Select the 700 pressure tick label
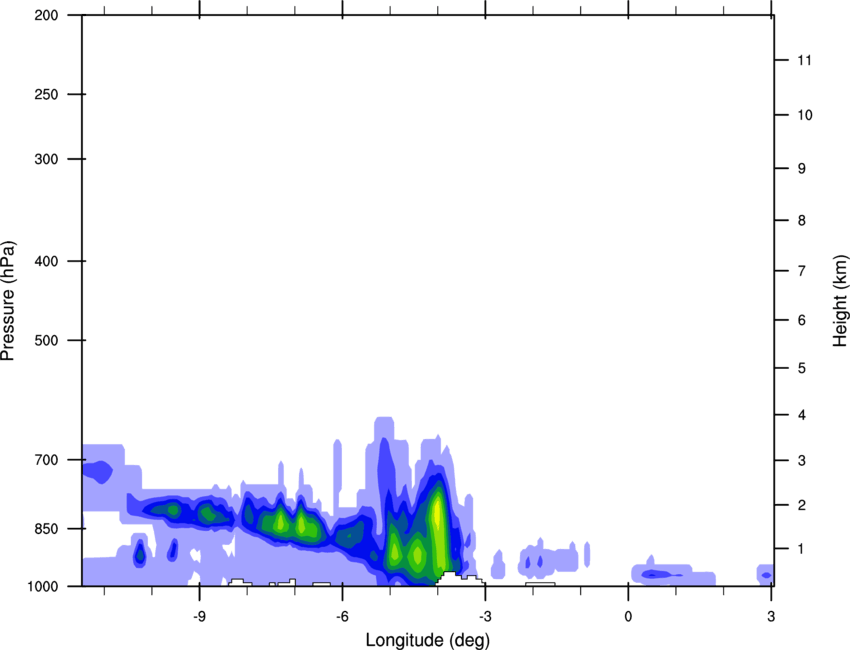 [x=46, y=460]
